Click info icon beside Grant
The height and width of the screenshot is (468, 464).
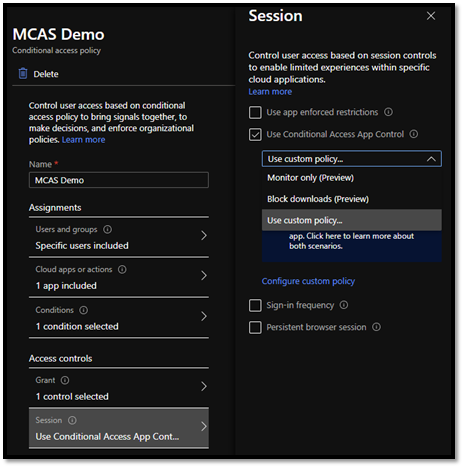coord(65,380)
